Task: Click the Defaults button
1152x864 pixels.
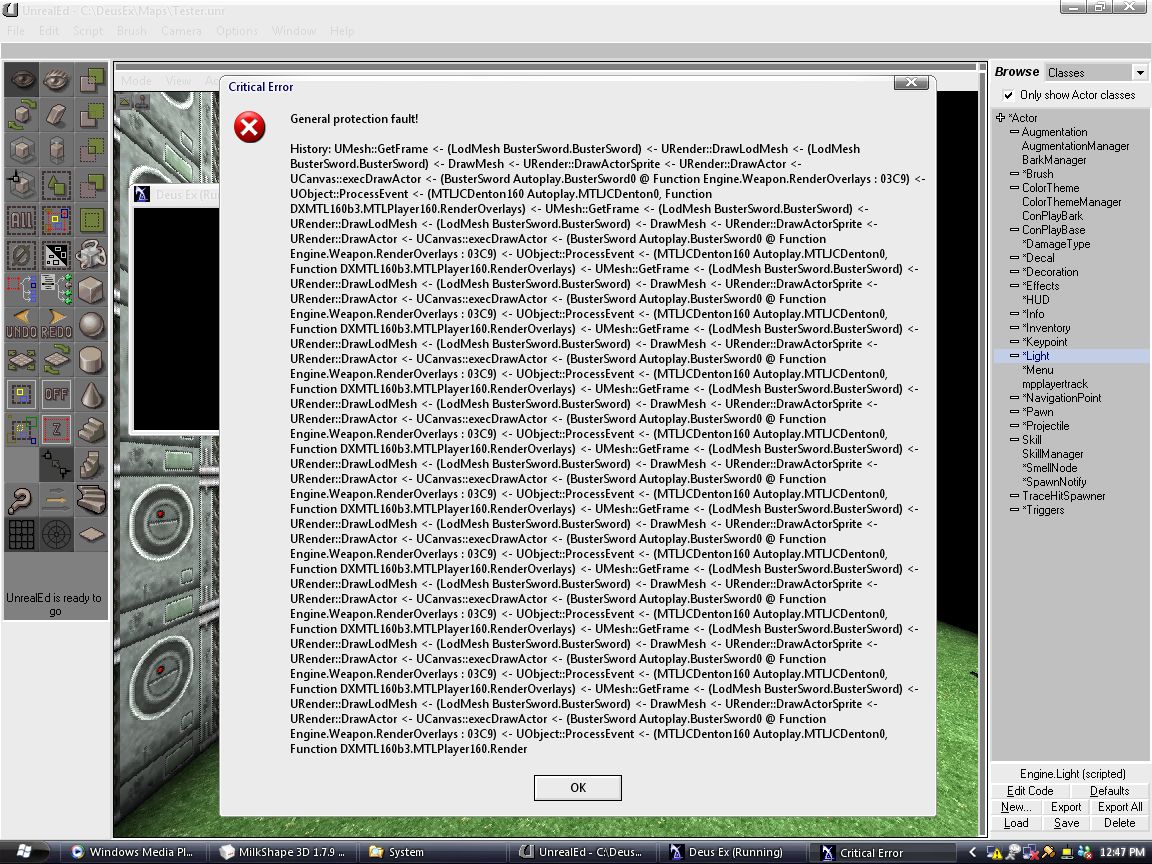Action: [x=1109, y=791]
